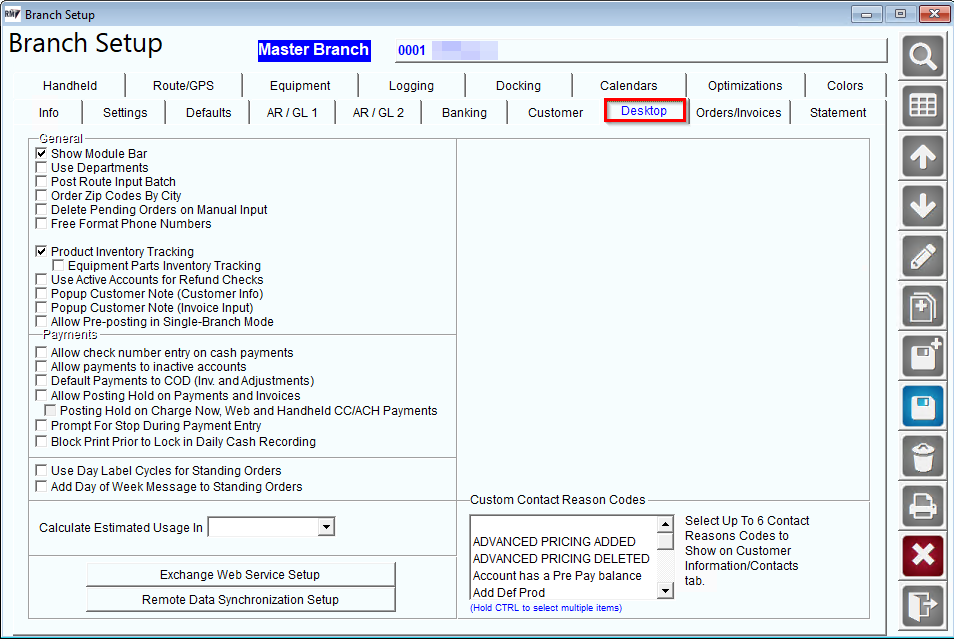The width and height of the screenshot is (954, 641).
Task: Click the printer icon in sidebar
Action: click(x=922, y=505)
